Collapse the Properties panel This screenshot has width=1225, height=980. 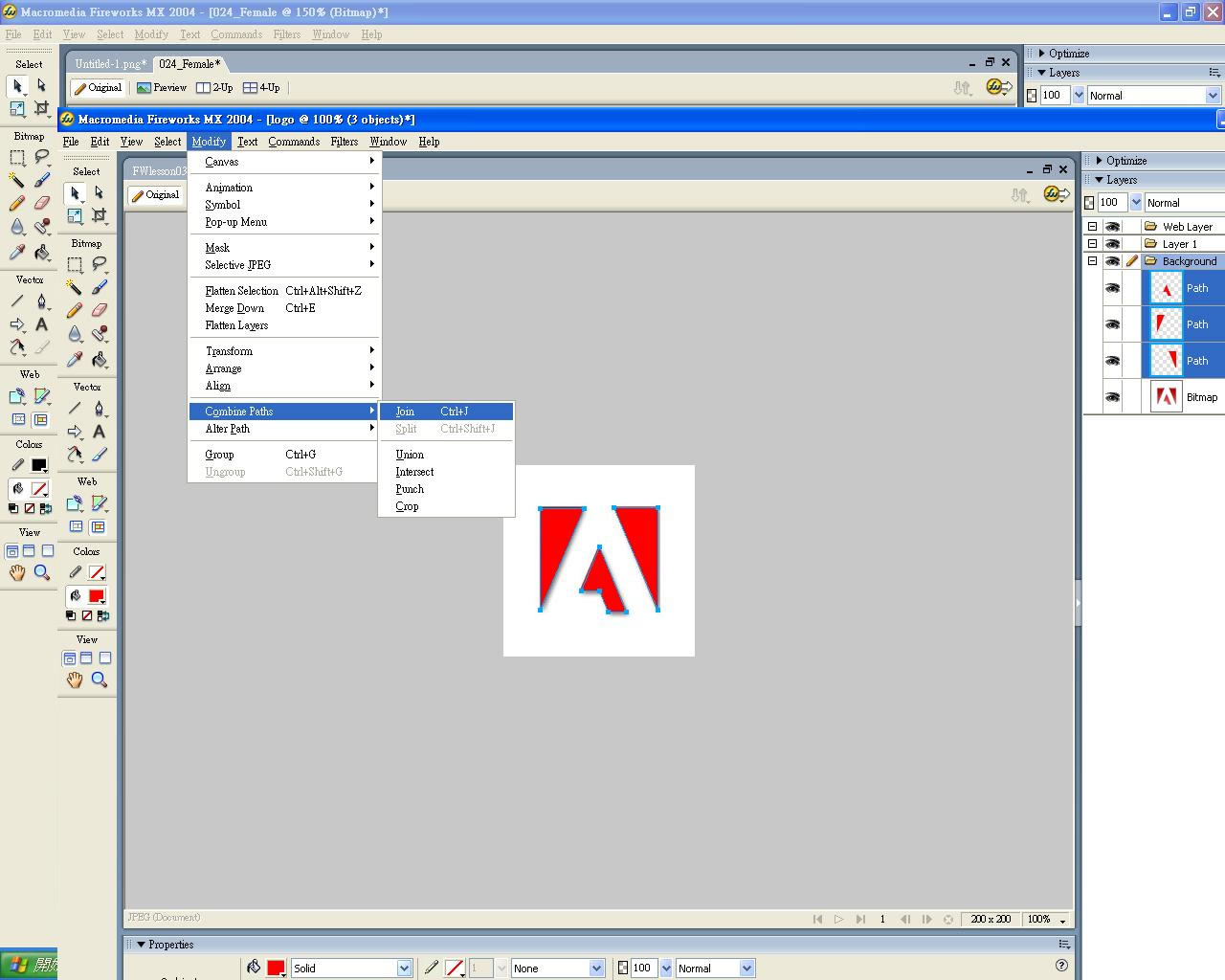[x=141, y=945]
